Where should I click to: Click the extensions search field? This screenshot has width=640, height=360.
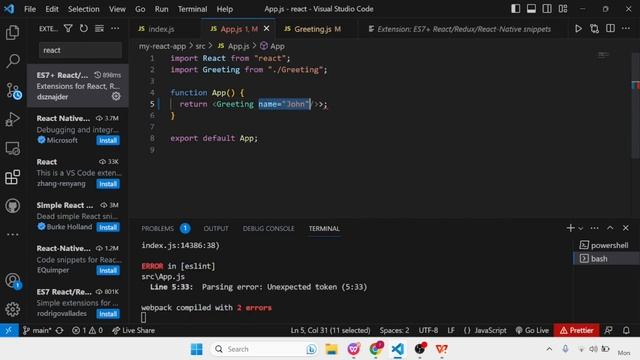click(80, 50)
